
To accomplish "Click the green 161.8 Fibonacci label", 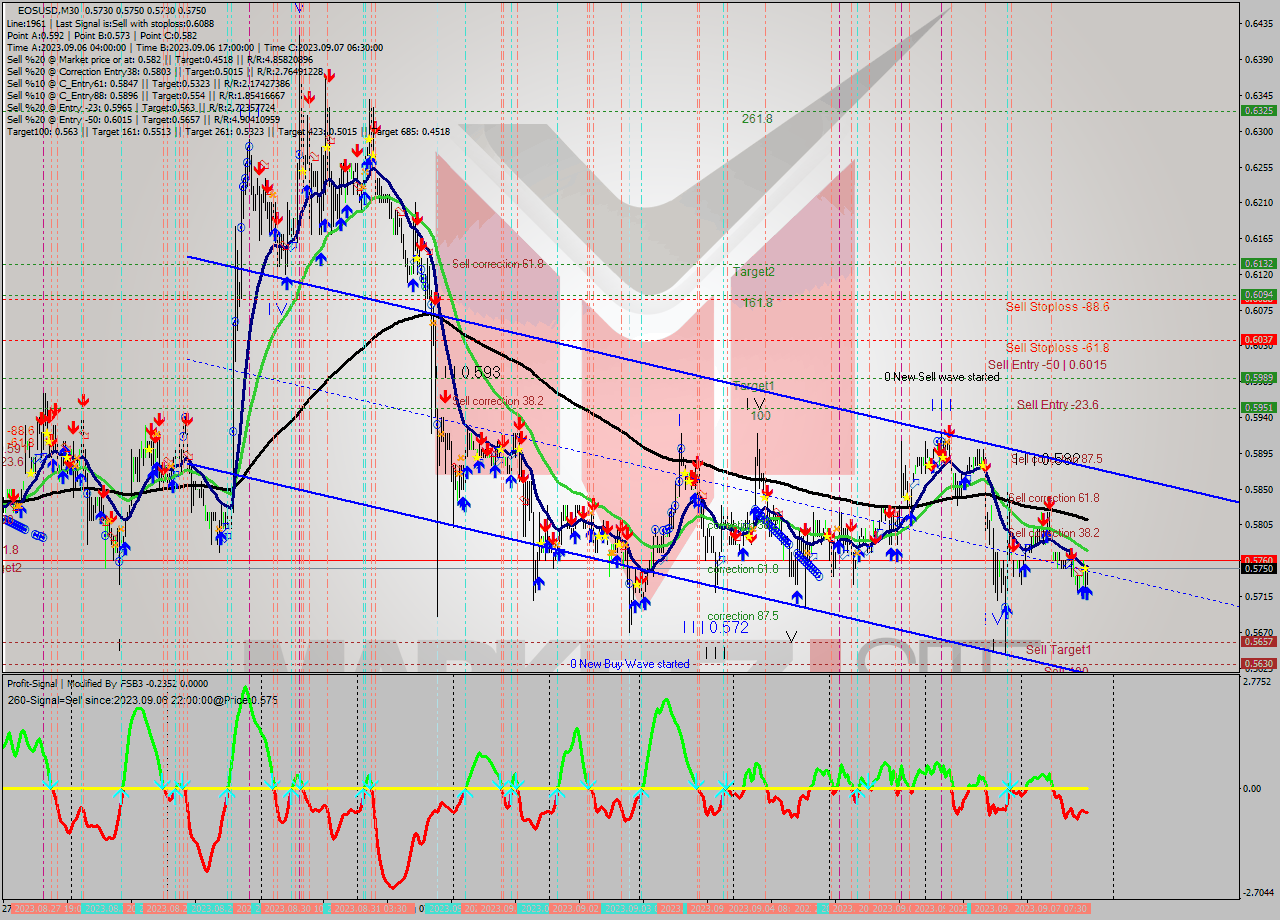I will [758, 302].
